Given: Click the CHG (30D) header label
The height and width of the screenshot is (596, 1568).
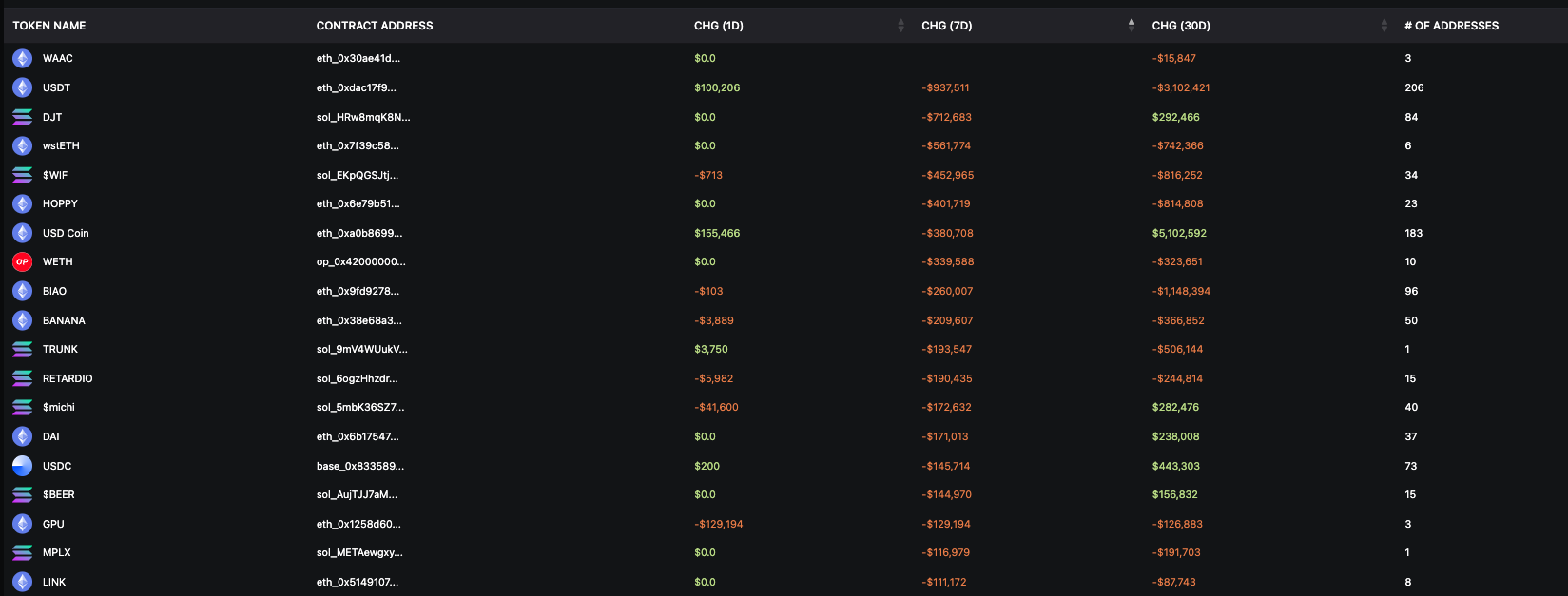Looking at the screenshot, I should (x=1181, y=26).
